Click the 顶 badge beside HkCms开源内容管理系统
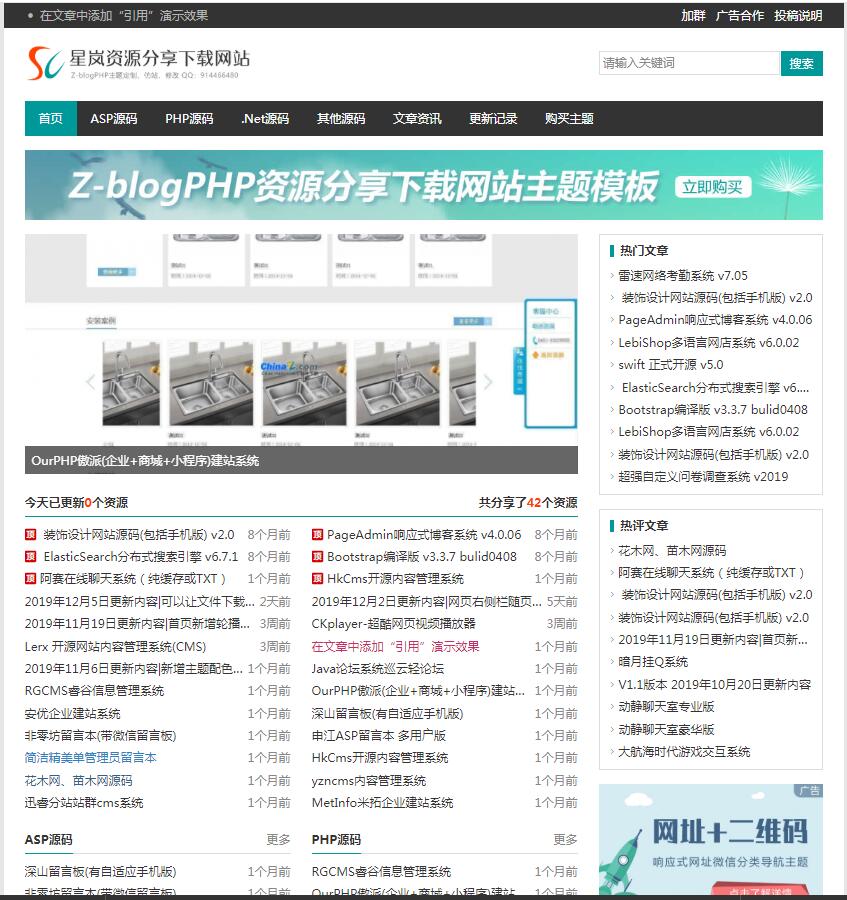Viewport: 847px width, 900px height. click(x=317, y=579)
